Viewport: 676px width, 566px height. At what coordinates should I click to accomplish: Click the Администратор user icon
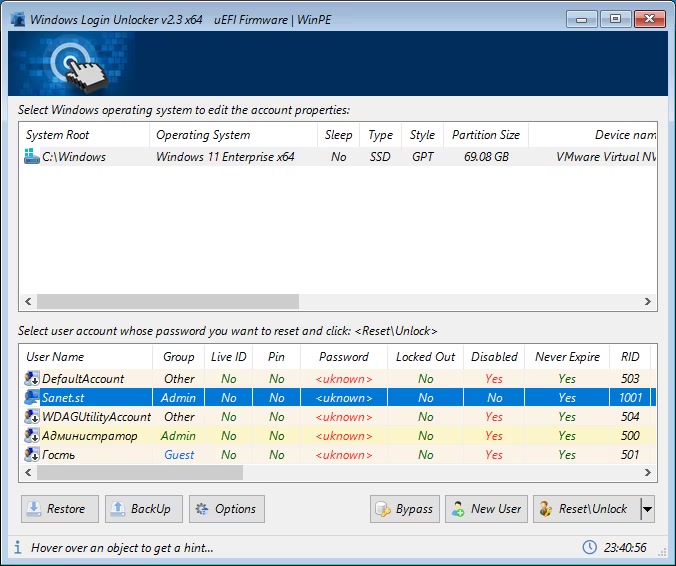(31, 435)
